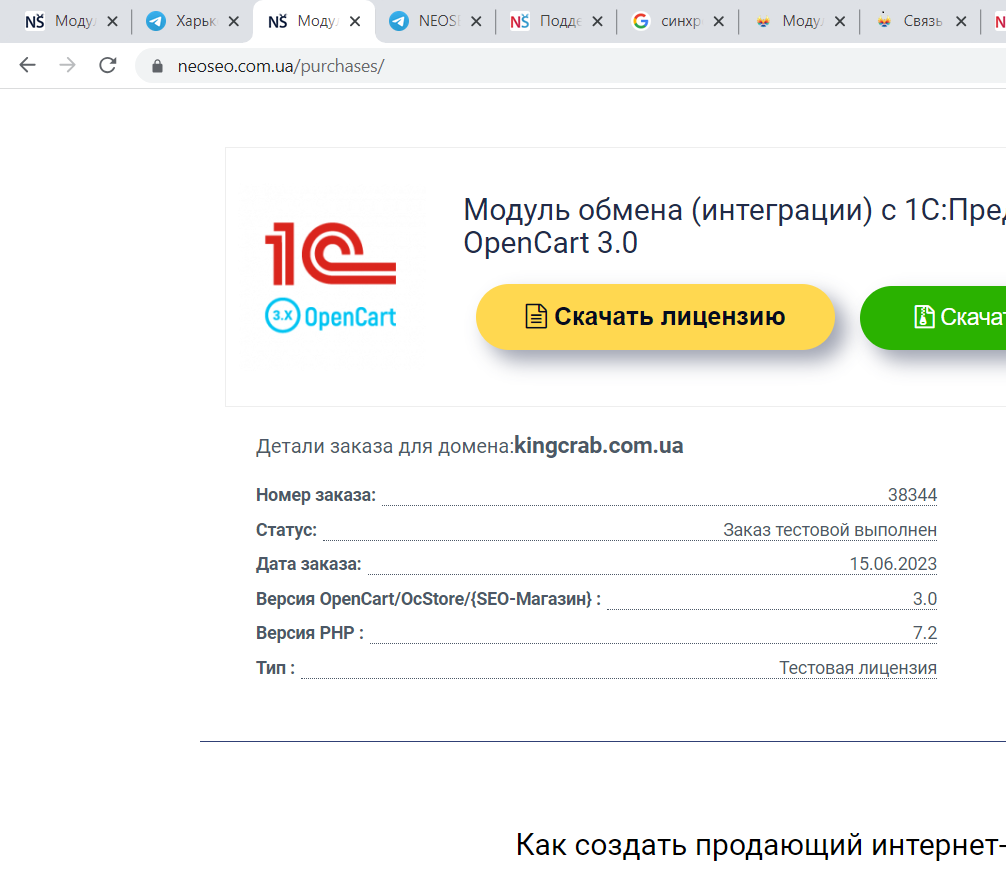This screenshot has height=888, width=1006.
Task: Click the Telegram icon on the 'Харьк' tab
Action: pyautogui.click(x=156, y=21)
